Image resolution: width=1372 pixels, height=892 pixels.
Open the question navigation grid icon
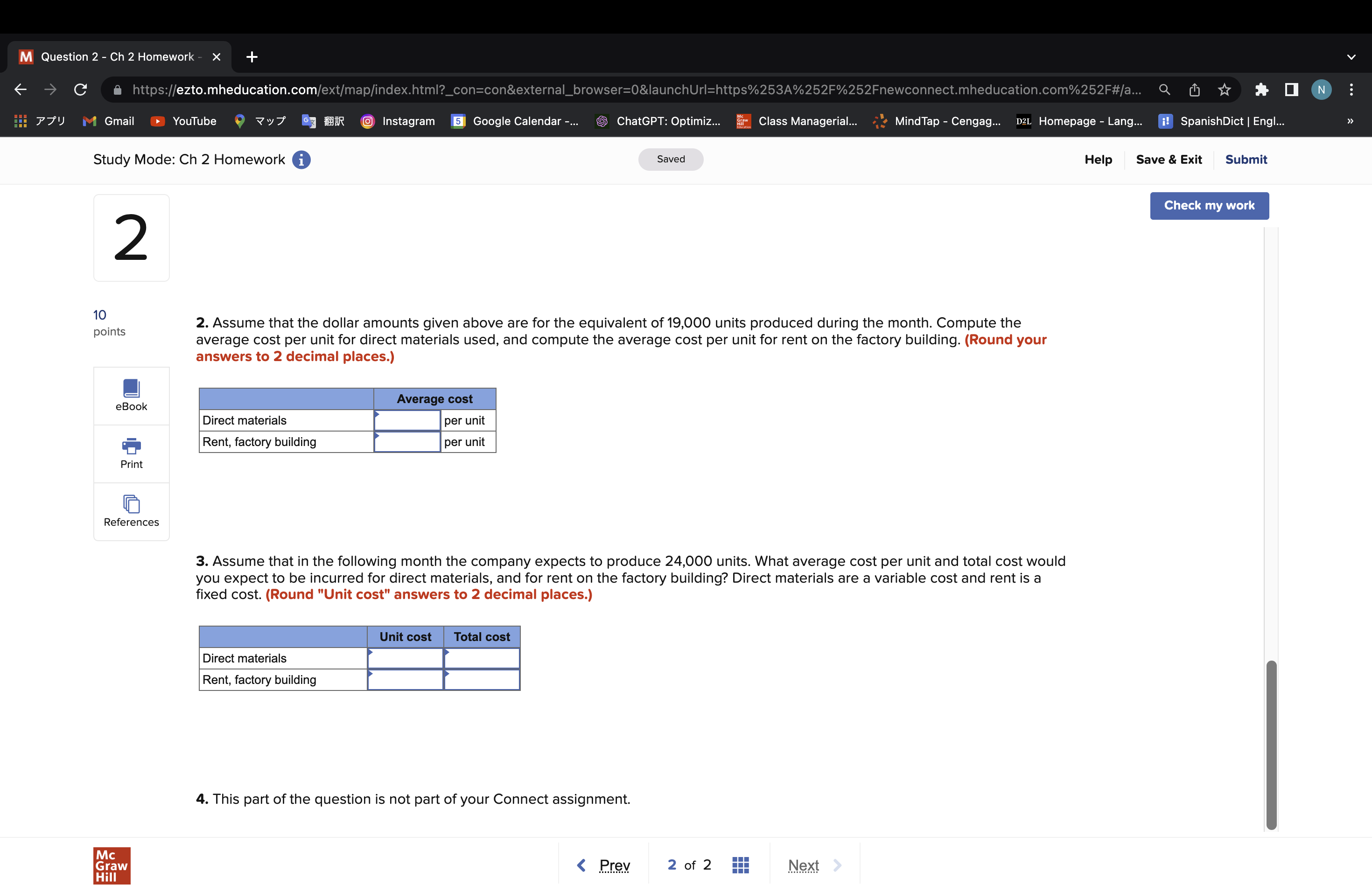[740, 864]
